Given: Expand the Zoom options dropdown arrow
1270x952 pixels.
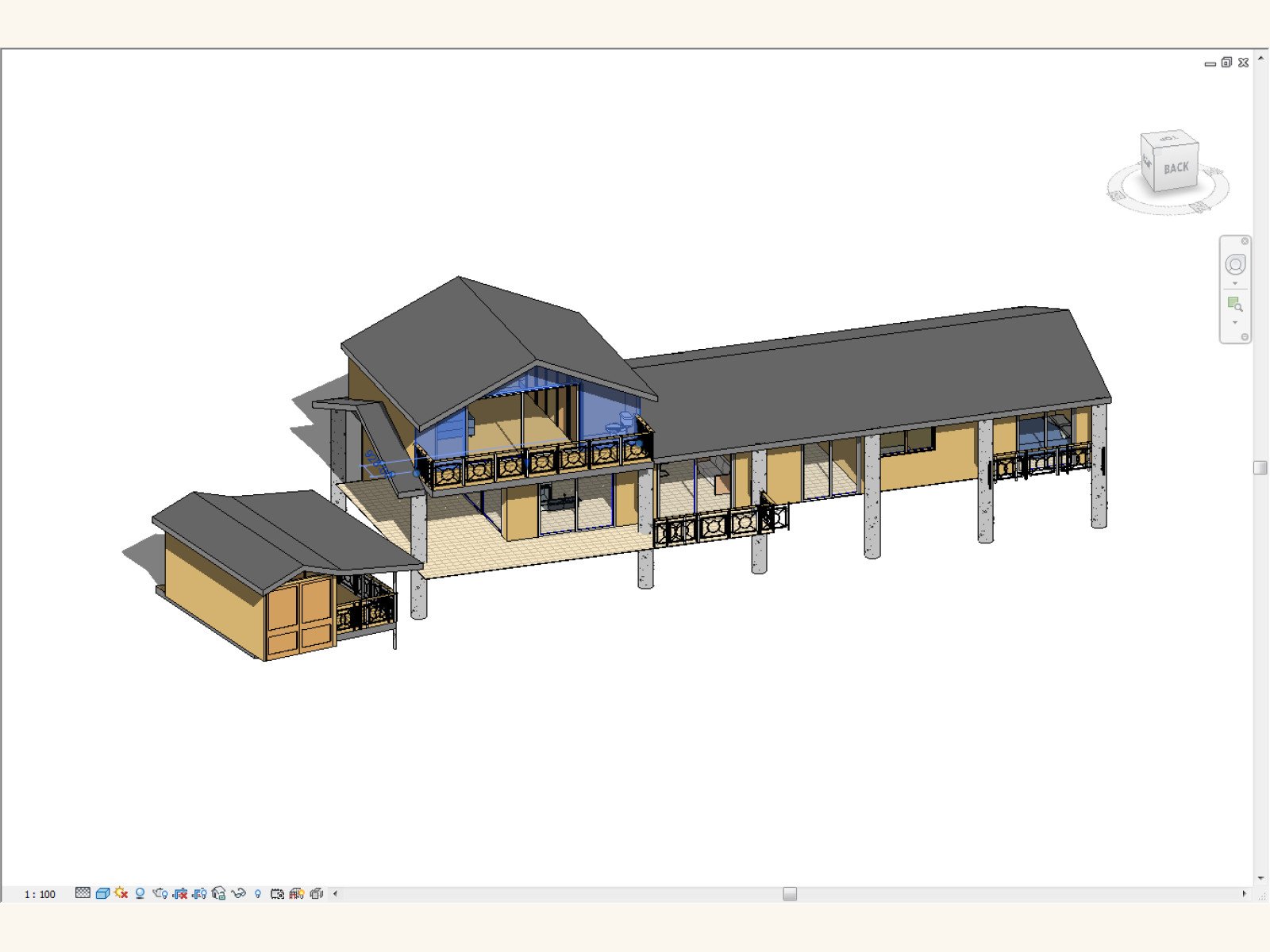Looking at the screenshot, I should (1235, 322).
